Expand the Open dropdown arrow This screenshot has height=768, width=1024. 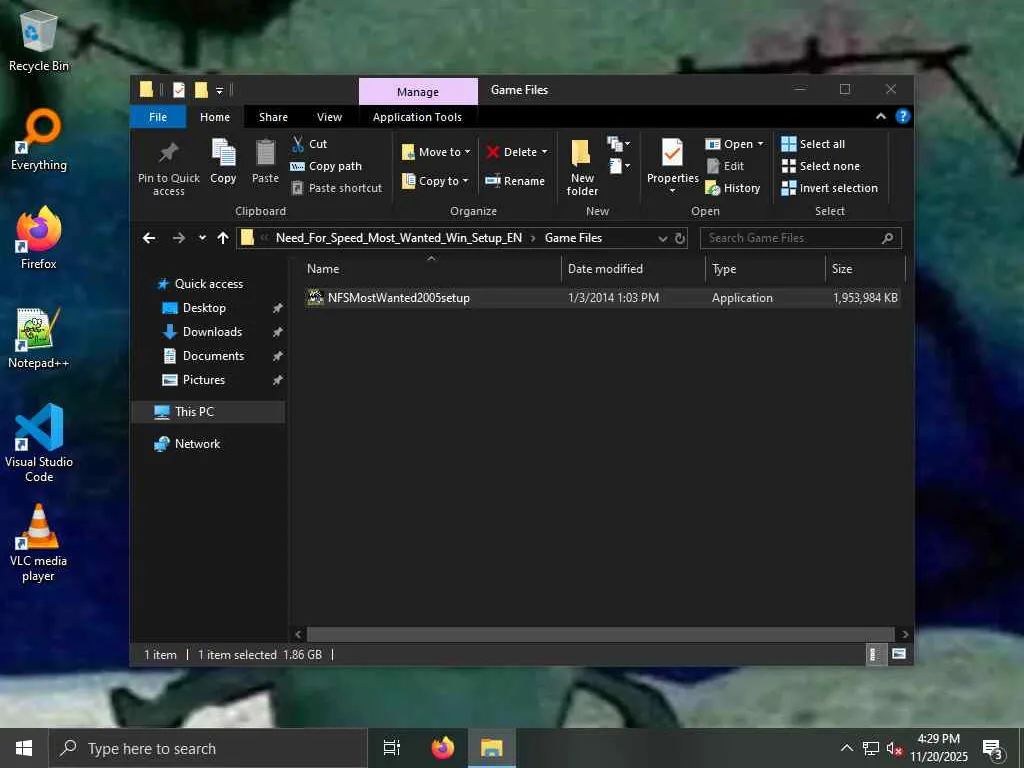tap(760, 144)
